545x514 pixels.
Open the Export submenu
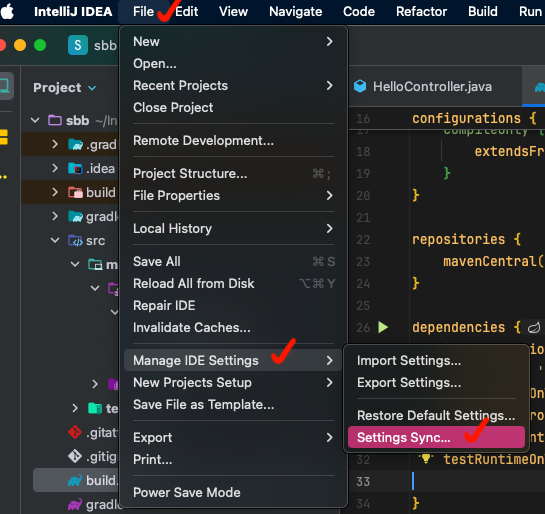click(233, 438)
